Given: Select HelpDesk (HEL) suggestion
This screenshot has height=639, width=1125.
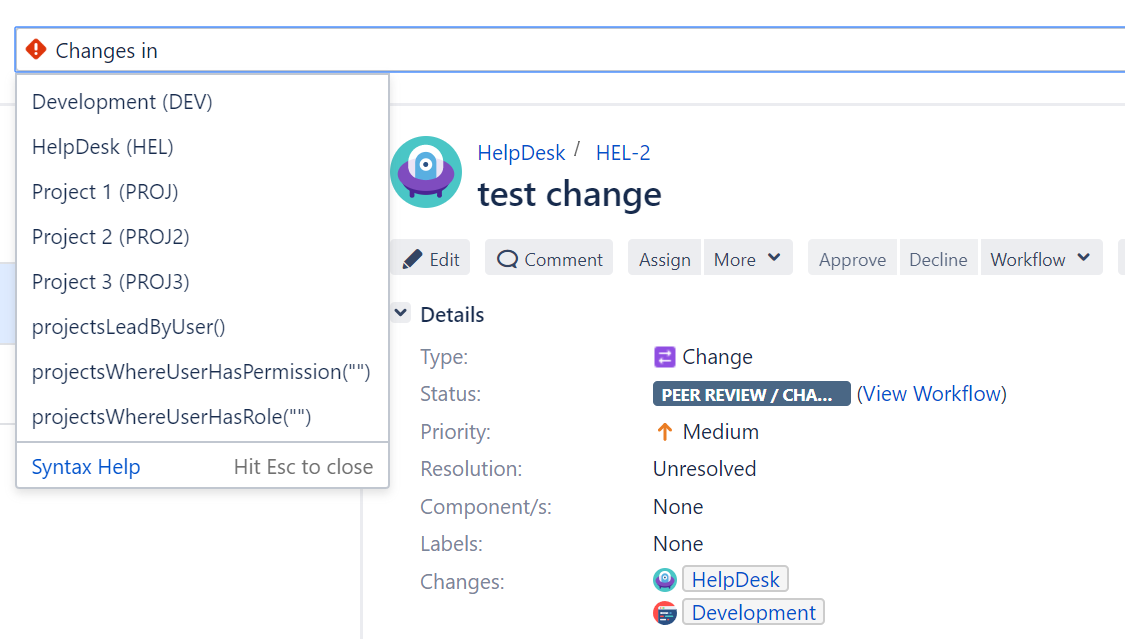Looking at the screenshot, I should pyautogui.click(x=202, y=147).
